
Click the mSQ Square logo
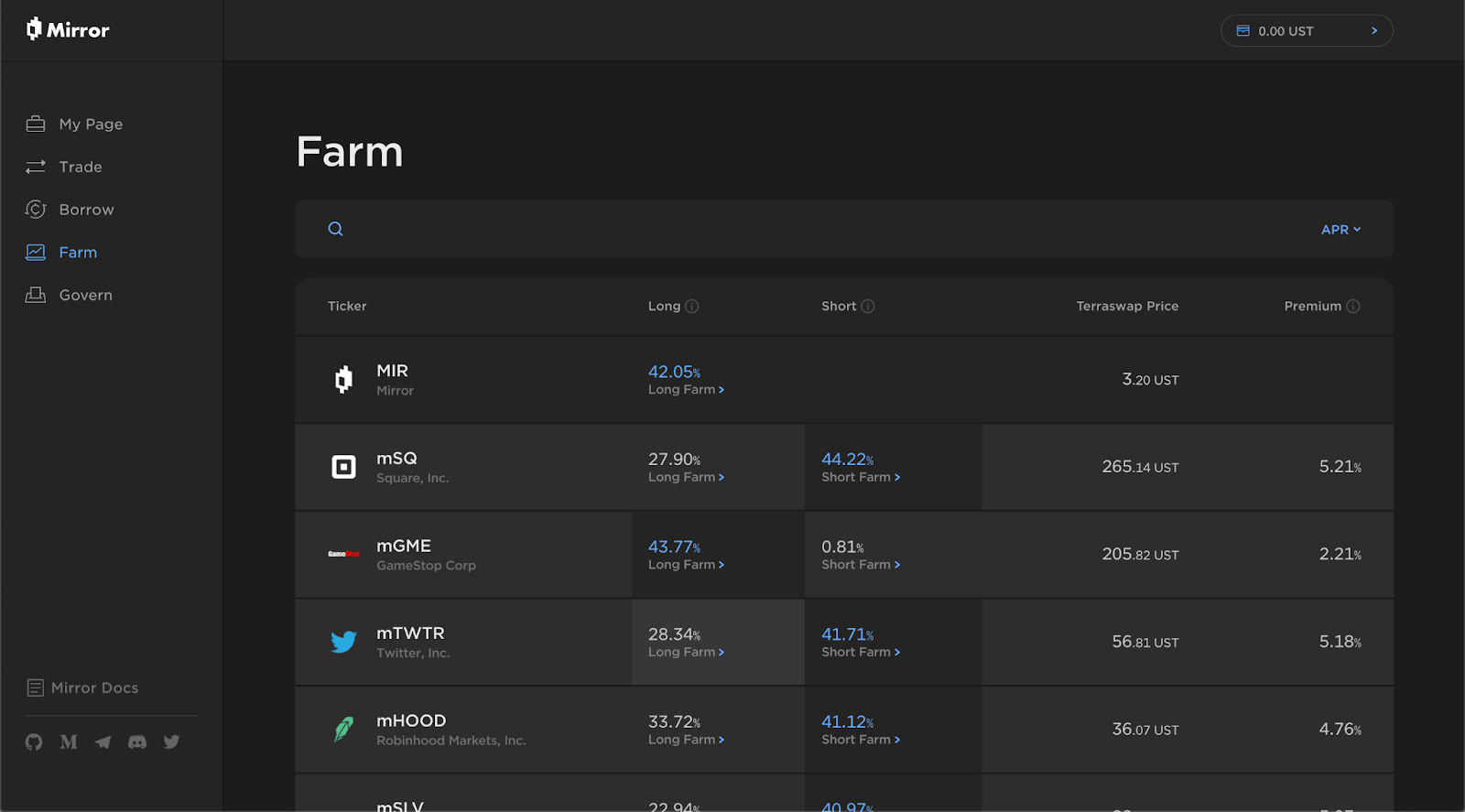[343, 467]
